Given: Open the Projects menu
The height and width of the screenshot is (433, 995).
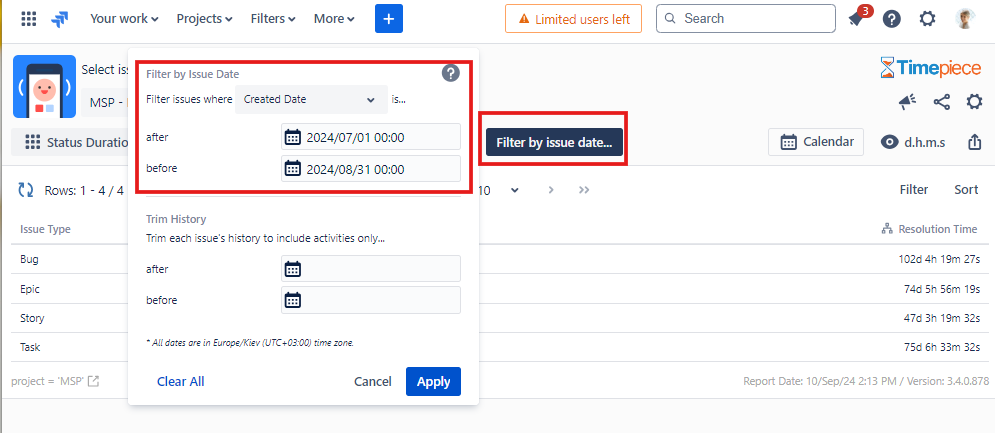Looking at the screenshot, I should click(204, 19).
